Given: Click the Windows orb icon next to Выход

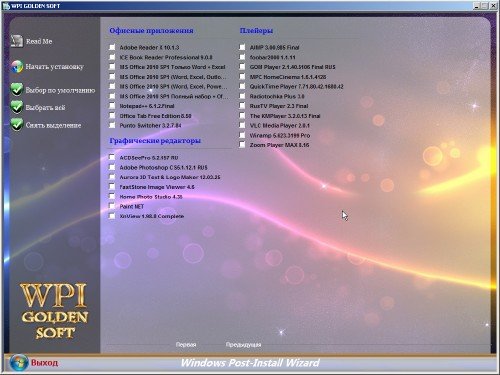Looking at the screenshot, I should point(19,363).
